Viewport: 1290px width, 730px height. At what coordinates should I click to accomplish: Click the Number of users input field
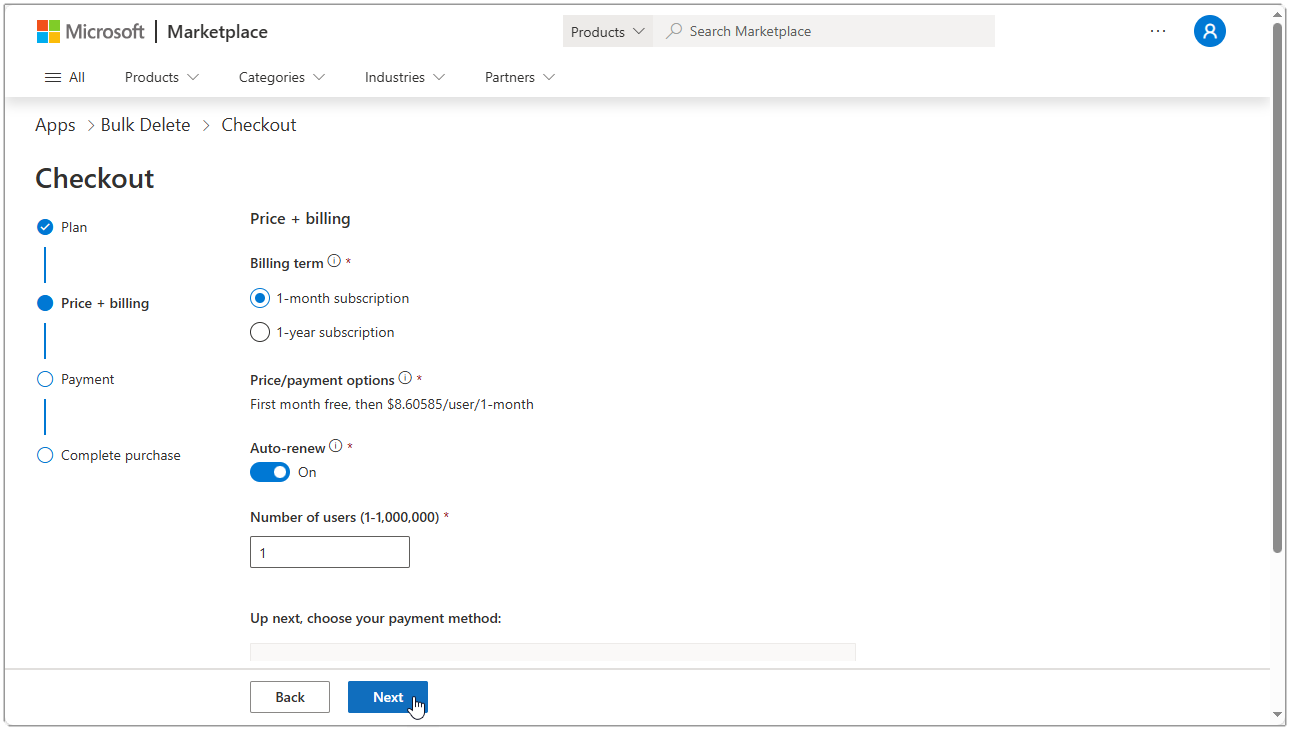329,551
